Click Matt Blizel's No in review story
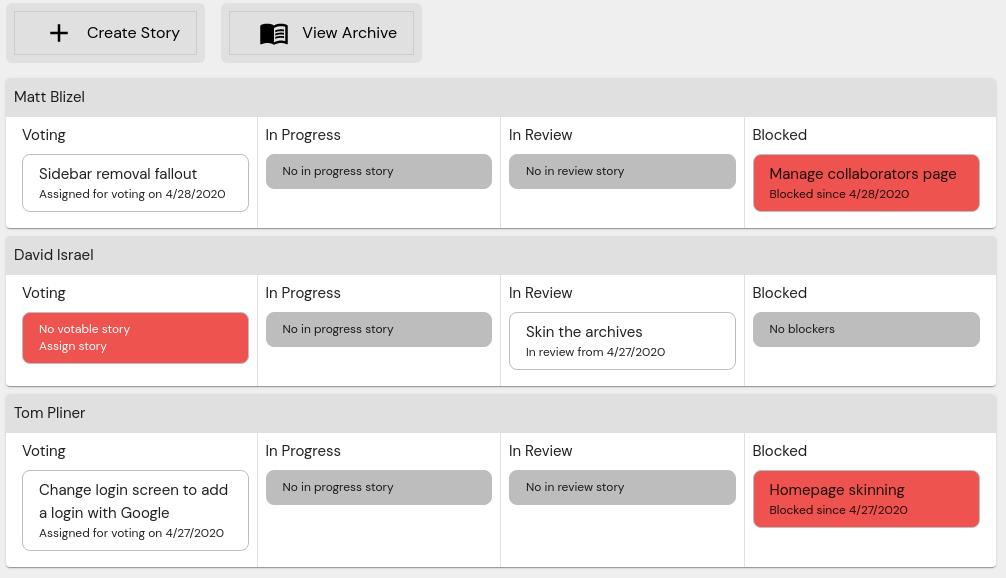This screenshot has height=578, width=1006. pos(622,171)
